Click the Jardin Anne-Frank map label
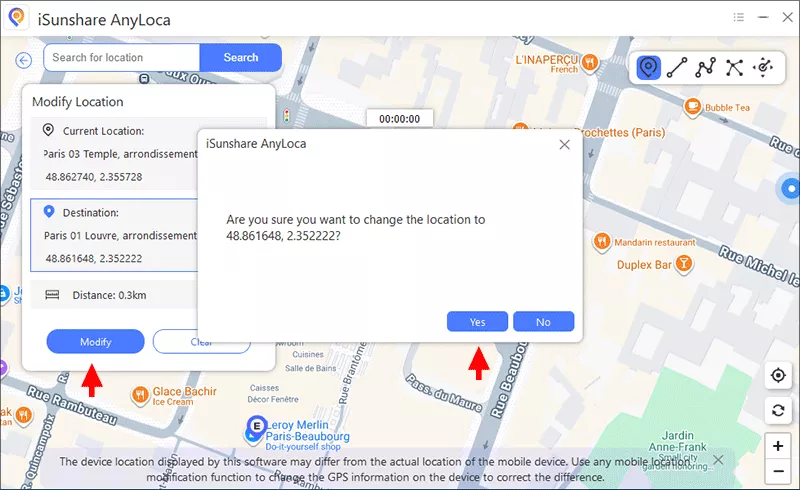The width and height of the screenshot is (800, 490). (x=678, y=442)
